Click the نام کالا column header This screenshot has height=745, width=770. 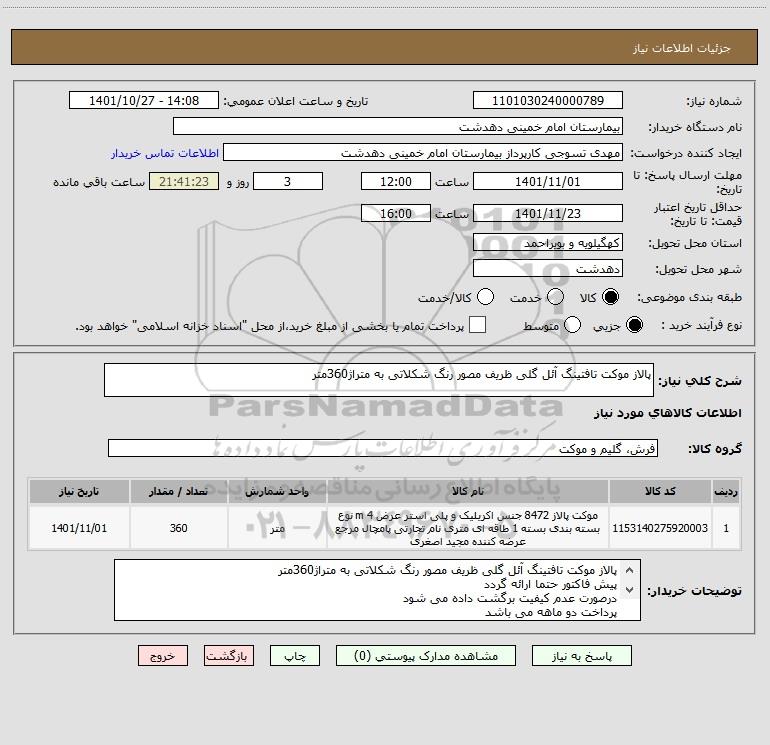(468, 491)
